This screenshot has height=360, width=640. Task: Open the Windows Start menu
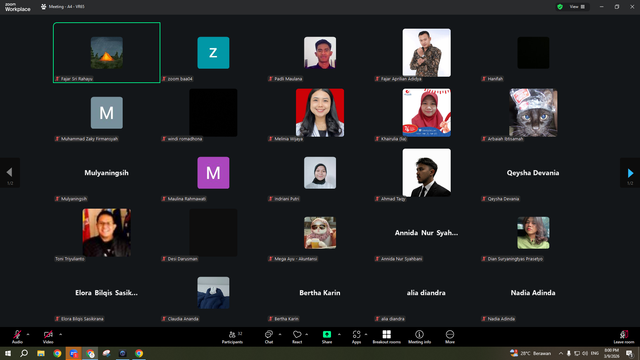click(x=8, y=353)
